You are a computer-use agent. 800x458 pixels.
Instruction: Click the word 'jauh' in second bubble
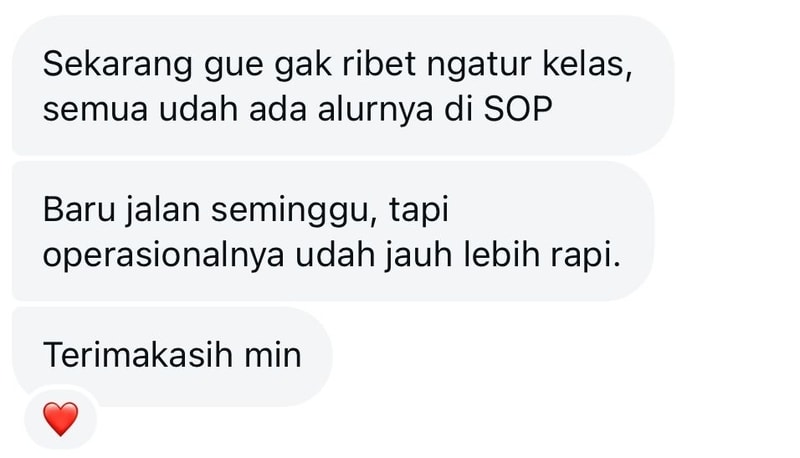418,256
